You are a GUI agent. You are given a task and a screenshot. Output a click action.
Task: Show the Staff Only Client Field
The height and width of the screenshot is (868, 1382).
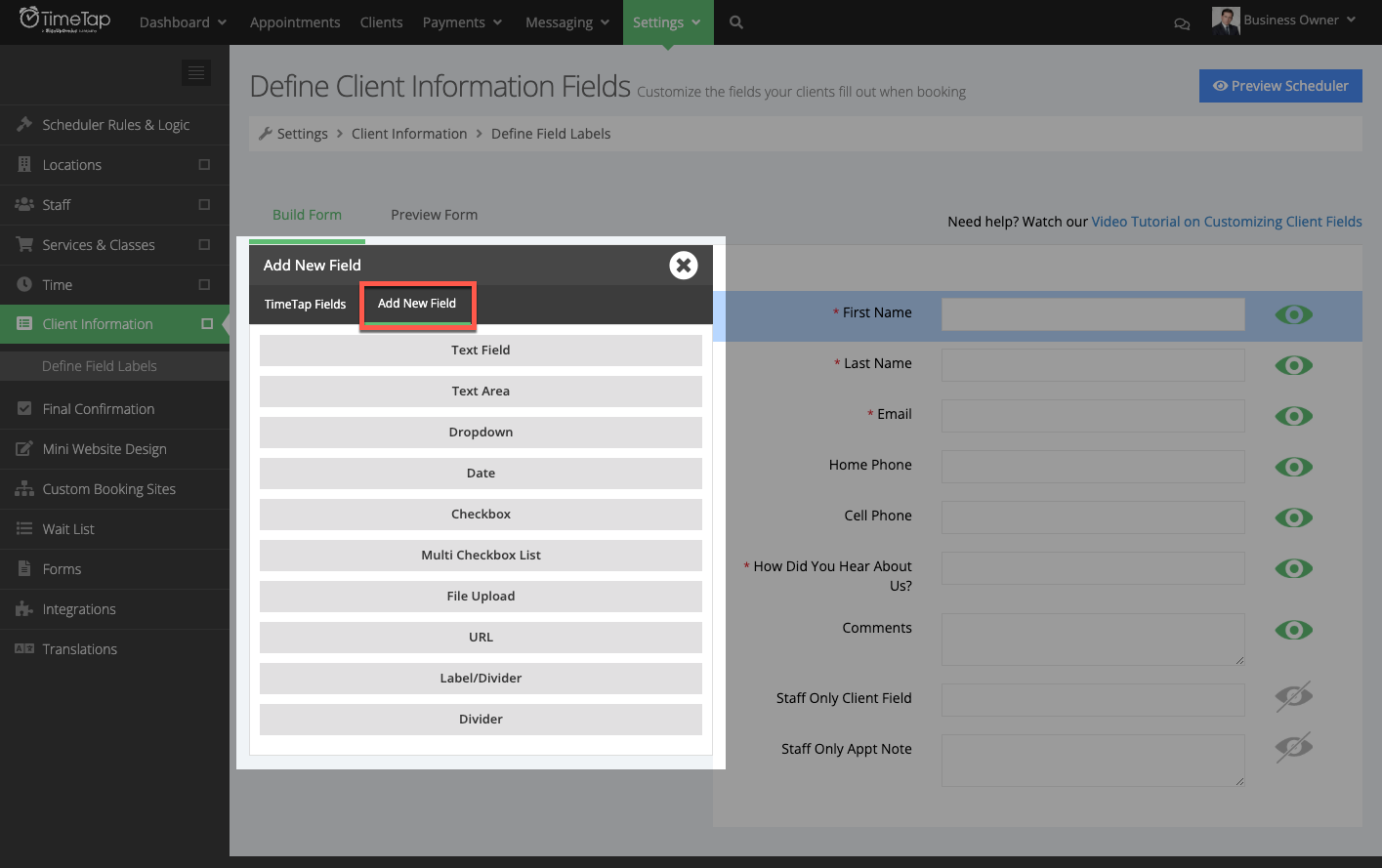pyautogui.click(x=1293, y=696)
